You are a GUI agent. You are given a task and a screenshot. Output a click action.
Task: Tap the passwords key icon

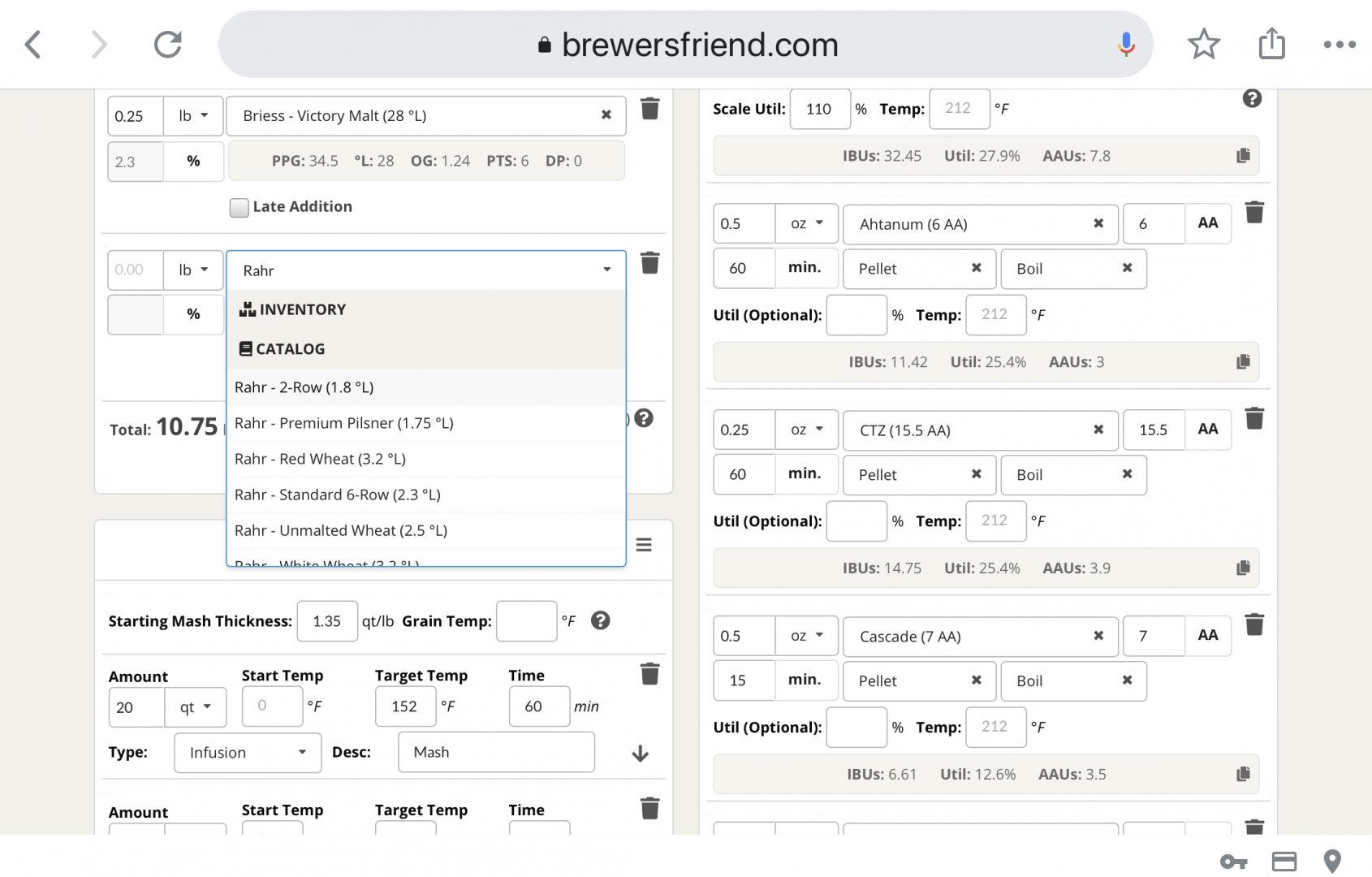[x=1233, y=862]
